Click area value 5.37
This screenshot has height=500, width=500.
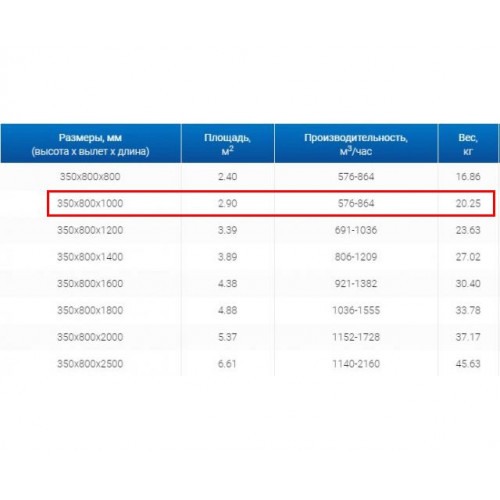click(x=228, y=337)
